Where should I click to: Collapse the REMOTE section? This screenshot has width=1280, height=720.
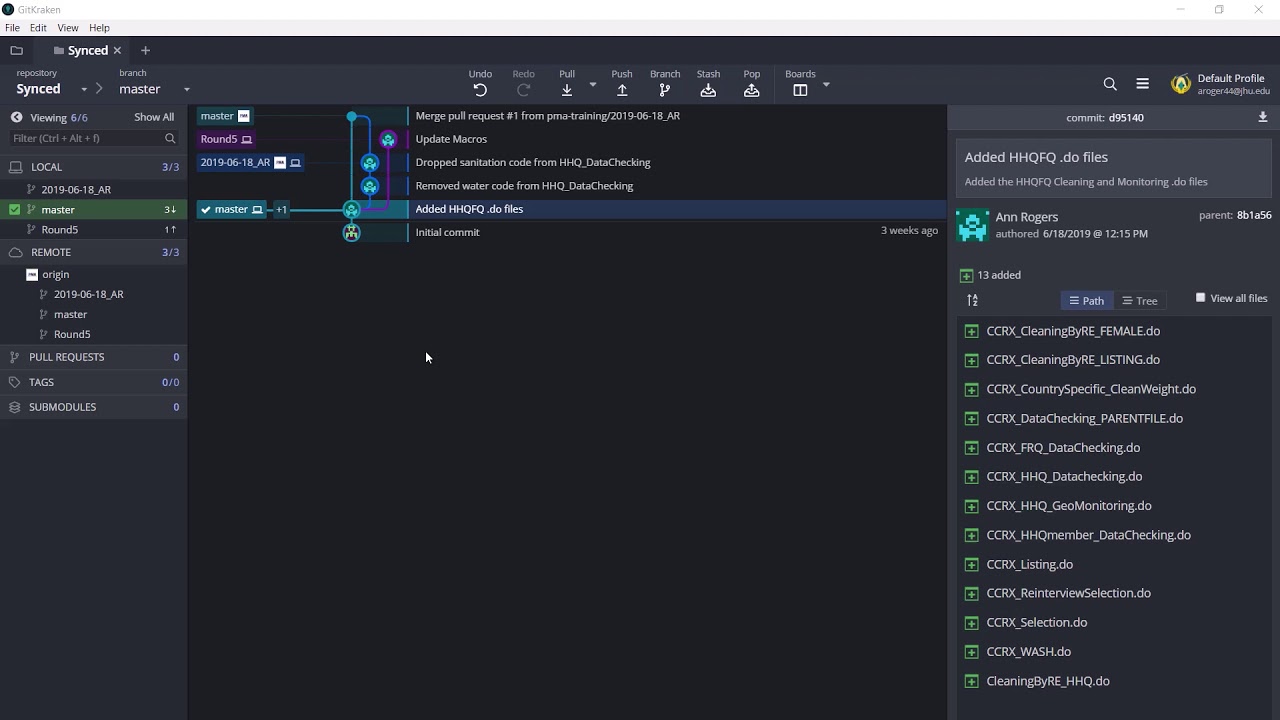[x=94, y=252]
